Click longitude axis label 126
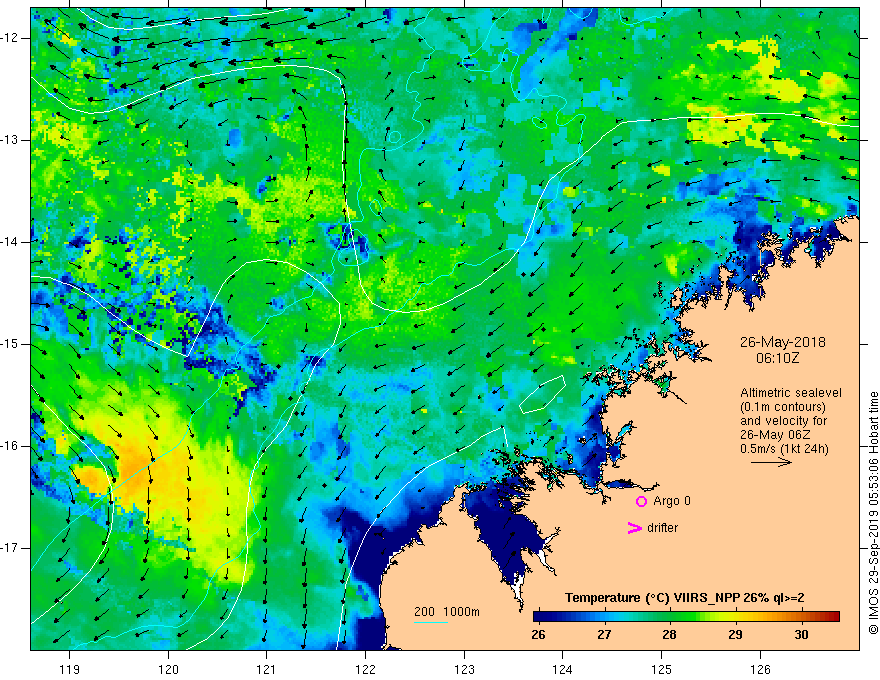 pyautogui.click(x=760, y=669)
